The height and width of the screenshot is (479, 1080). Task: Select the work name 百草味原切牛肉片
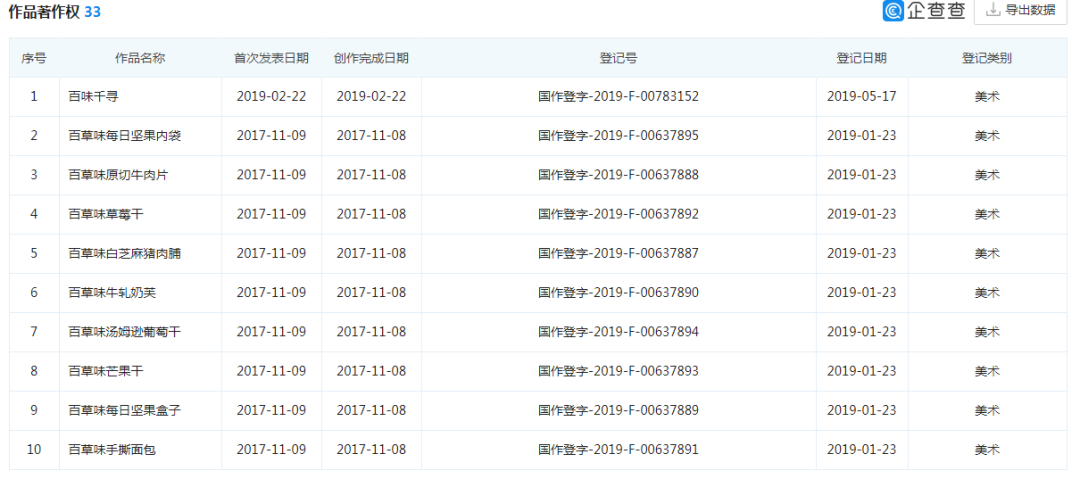[x=118, y=175]
